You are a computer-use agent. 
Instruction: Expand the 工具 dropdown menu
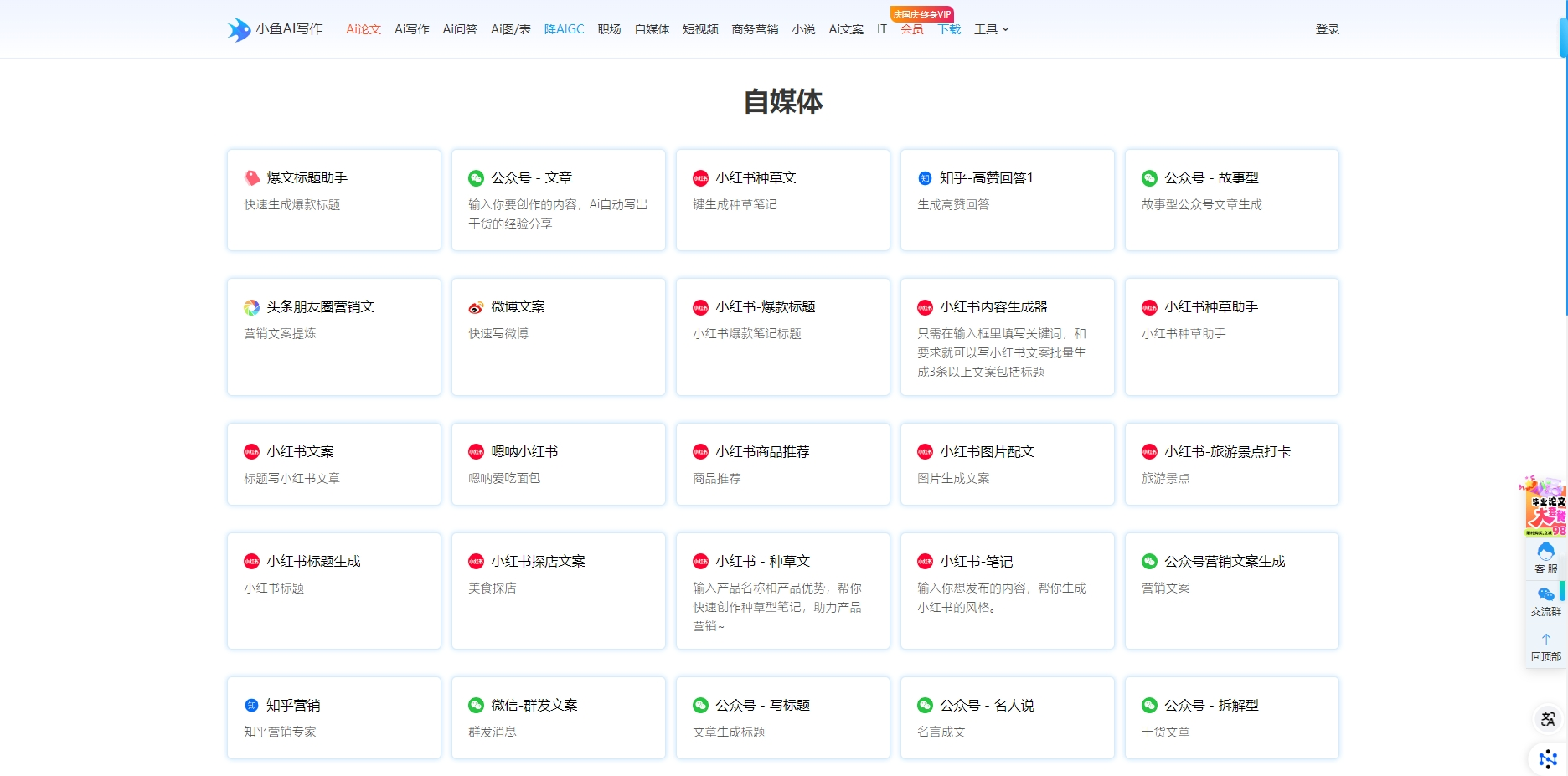point(991,29)
